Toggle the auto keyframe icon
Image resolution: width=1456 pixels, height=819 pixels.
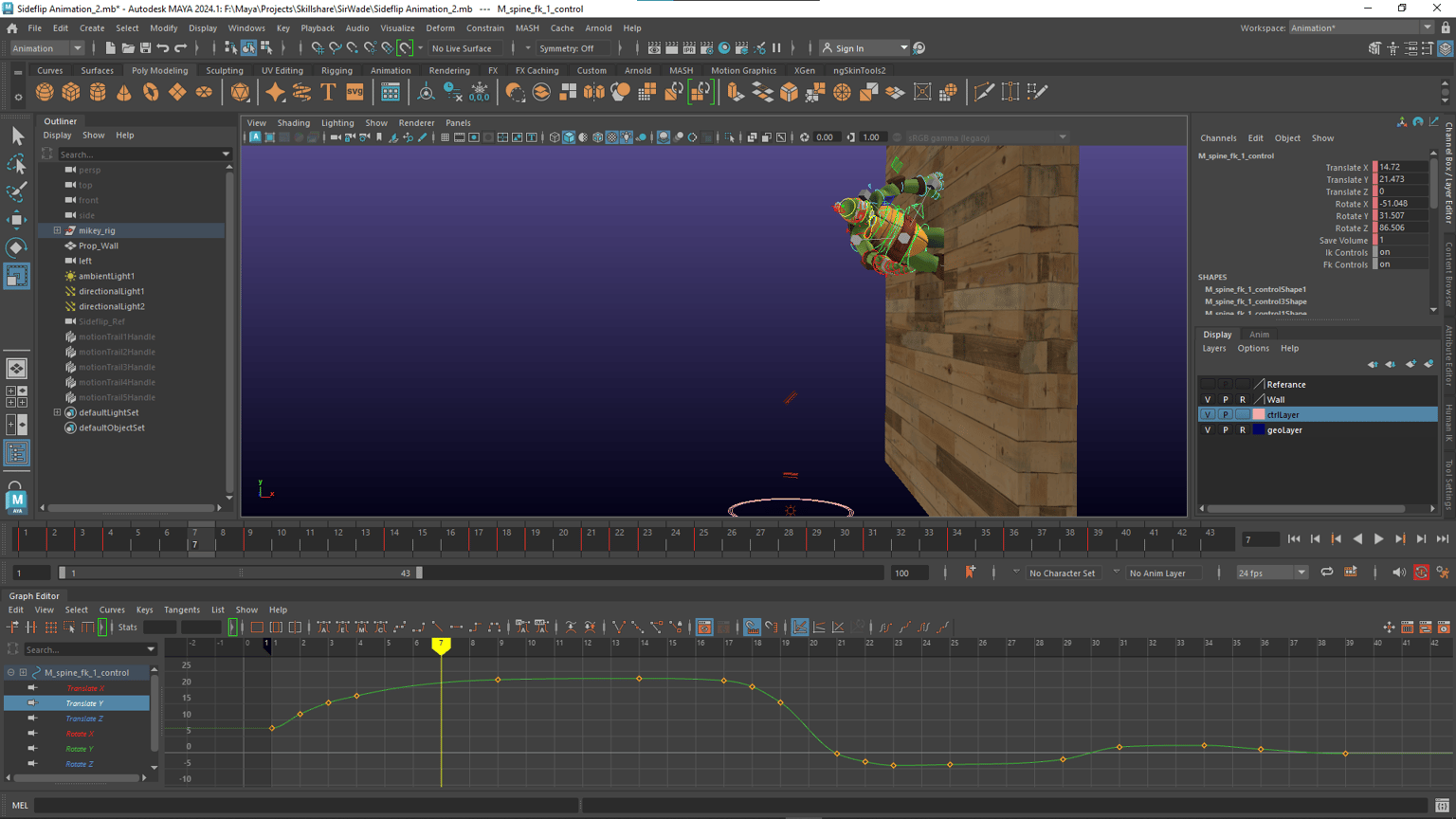(x=1421, y=573)
